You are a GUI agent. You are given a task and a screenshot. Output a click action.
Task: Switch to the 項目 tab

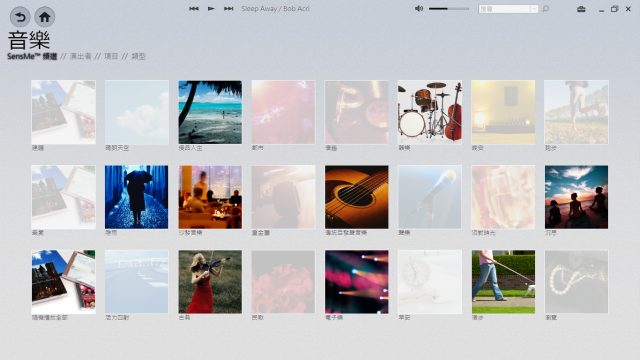point(111,56)
